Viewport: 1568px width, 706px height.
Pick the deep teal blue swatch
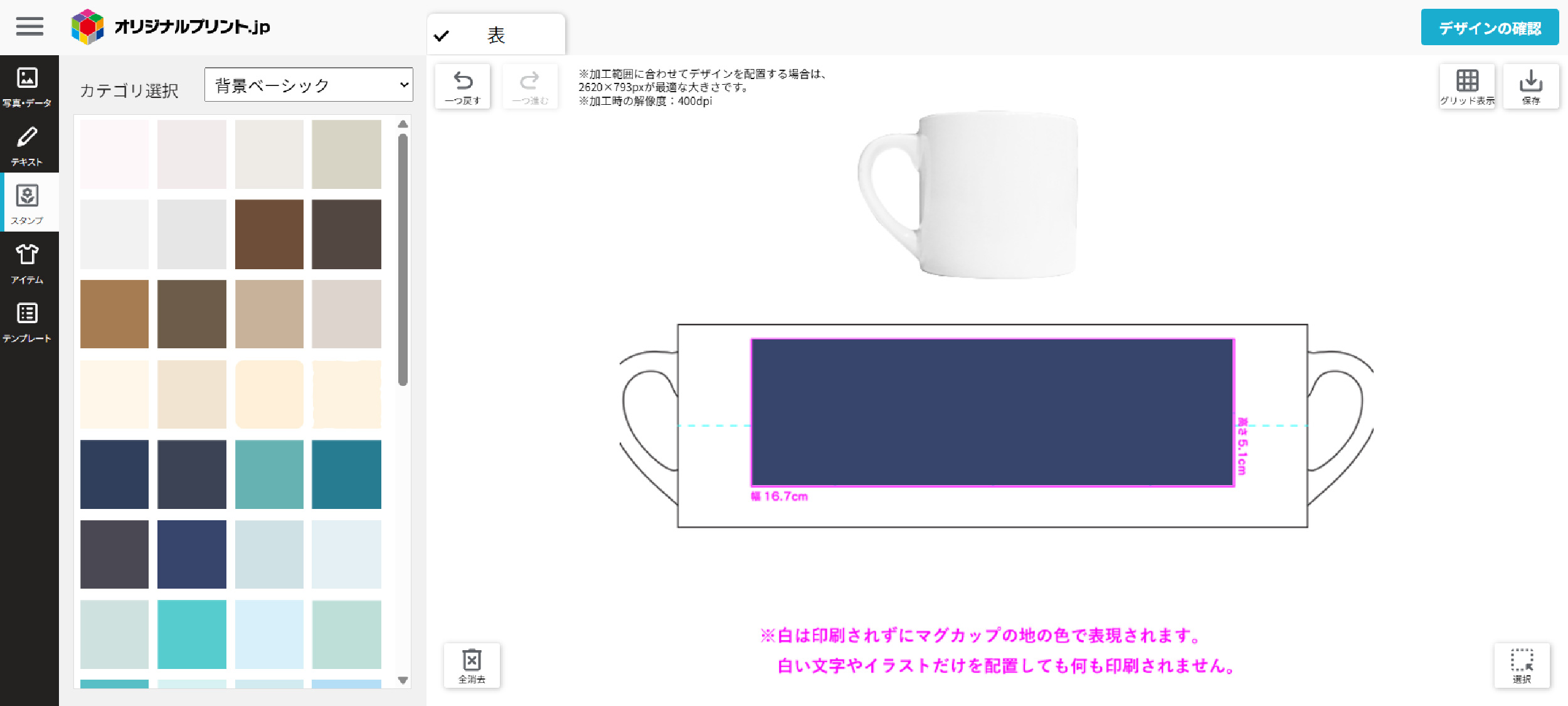[x=346, y=474]
